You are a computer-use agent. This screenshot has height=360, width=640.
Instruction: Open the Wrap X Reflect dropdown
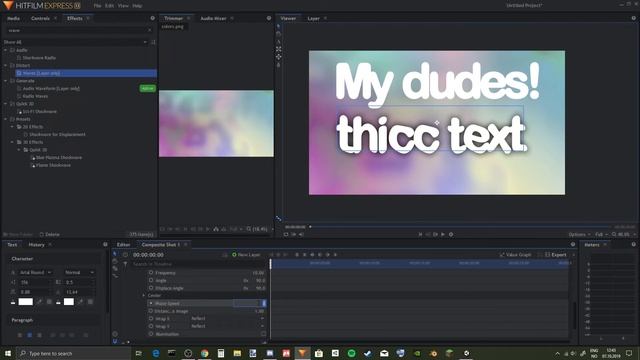tap(227, 318)
